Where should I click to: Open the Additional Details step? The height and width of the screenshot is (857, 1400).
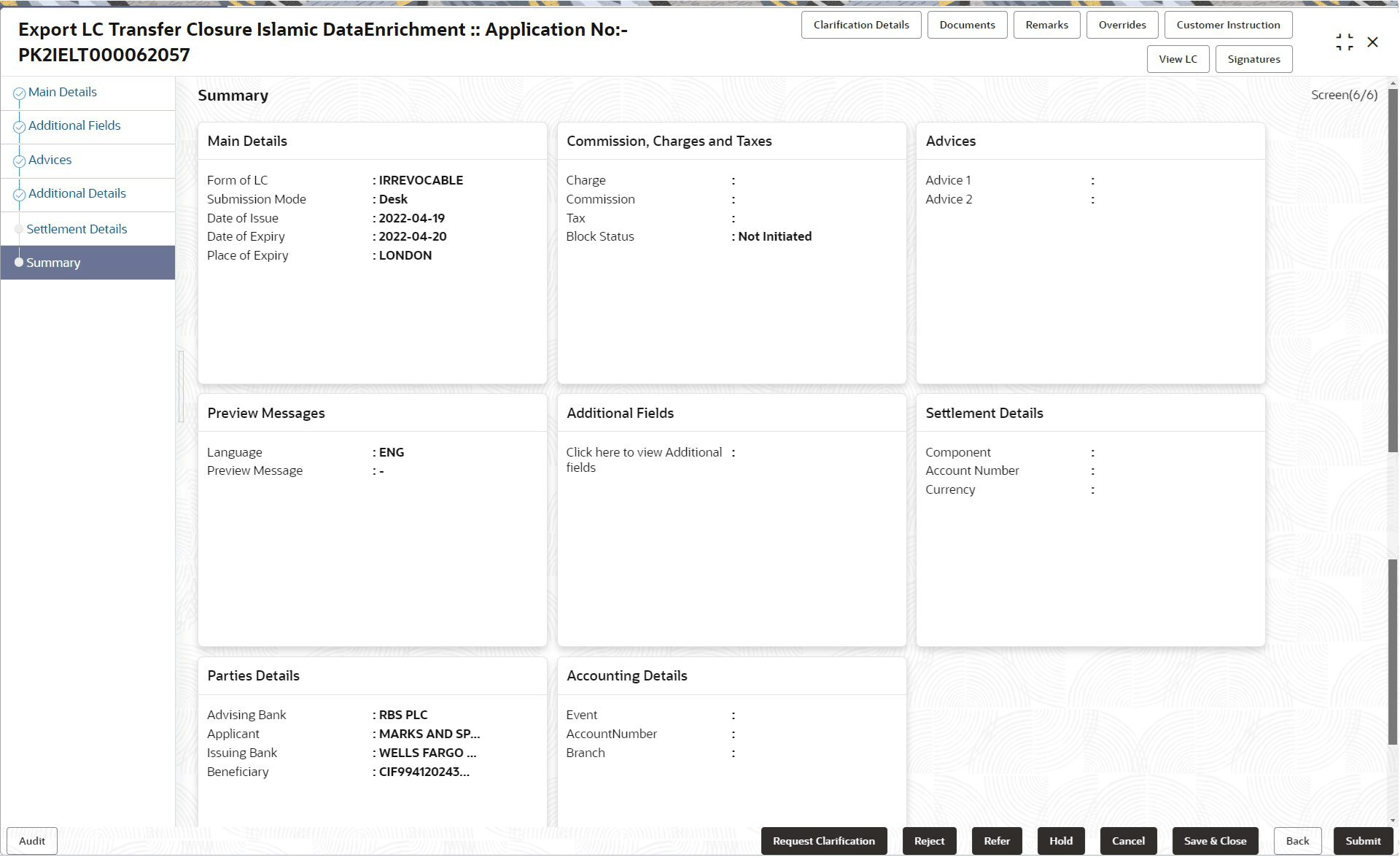(77, 193)
